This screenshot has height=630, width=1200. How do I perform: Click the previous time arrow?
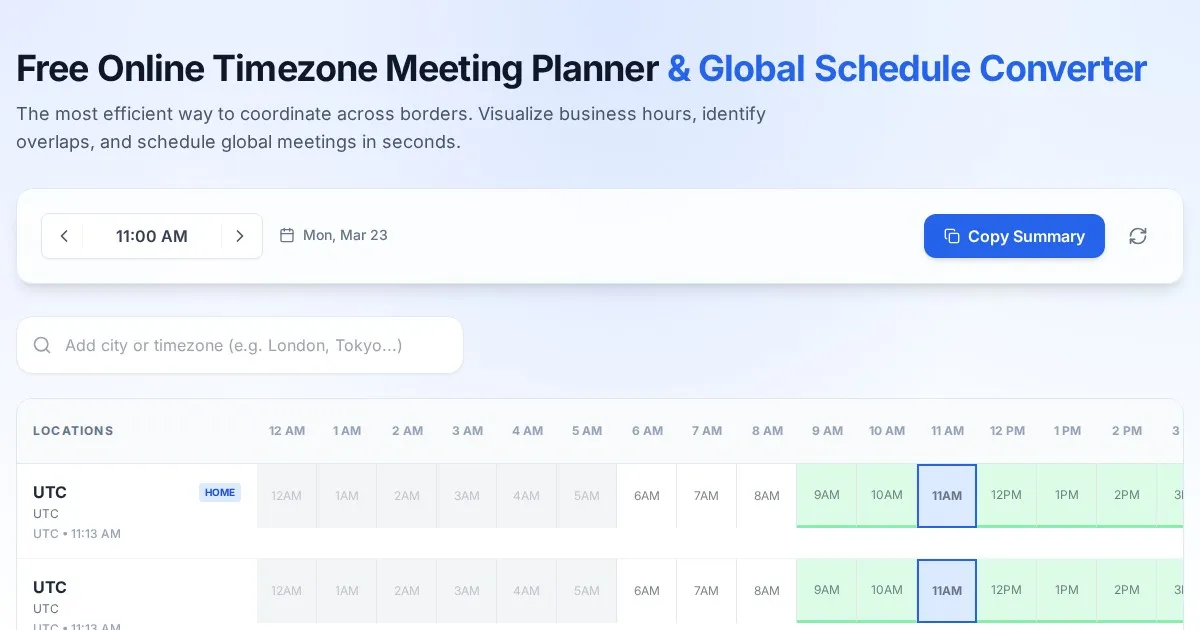pyautogui.click(x=64, y=236)
